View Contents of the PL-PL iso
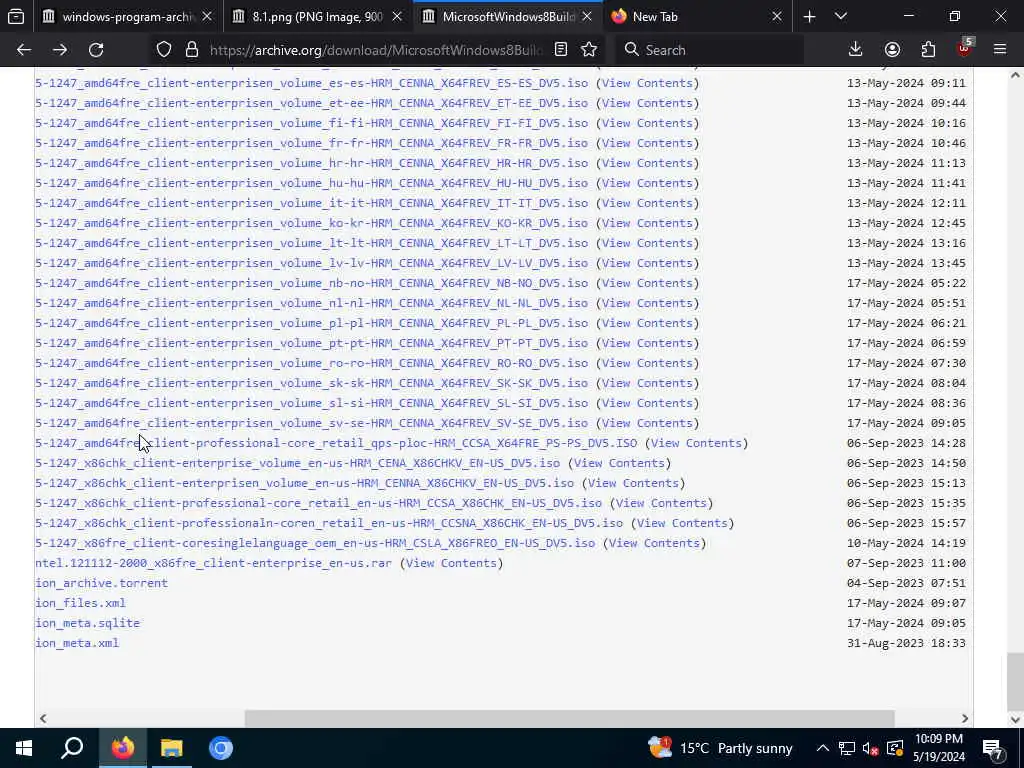 tap(647, 323)
